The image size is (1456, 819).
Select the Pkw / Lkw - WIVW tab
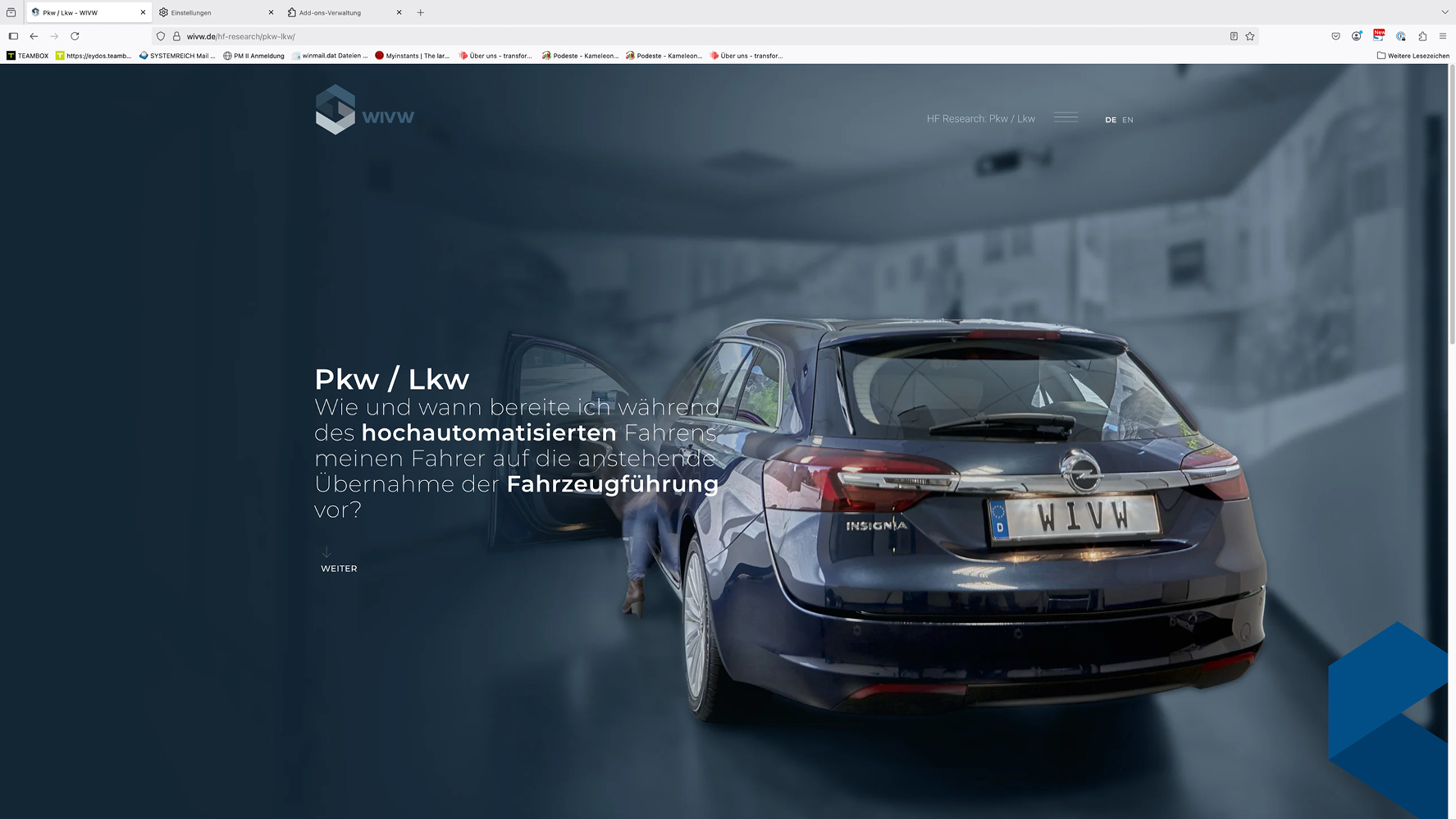point(89,12)
